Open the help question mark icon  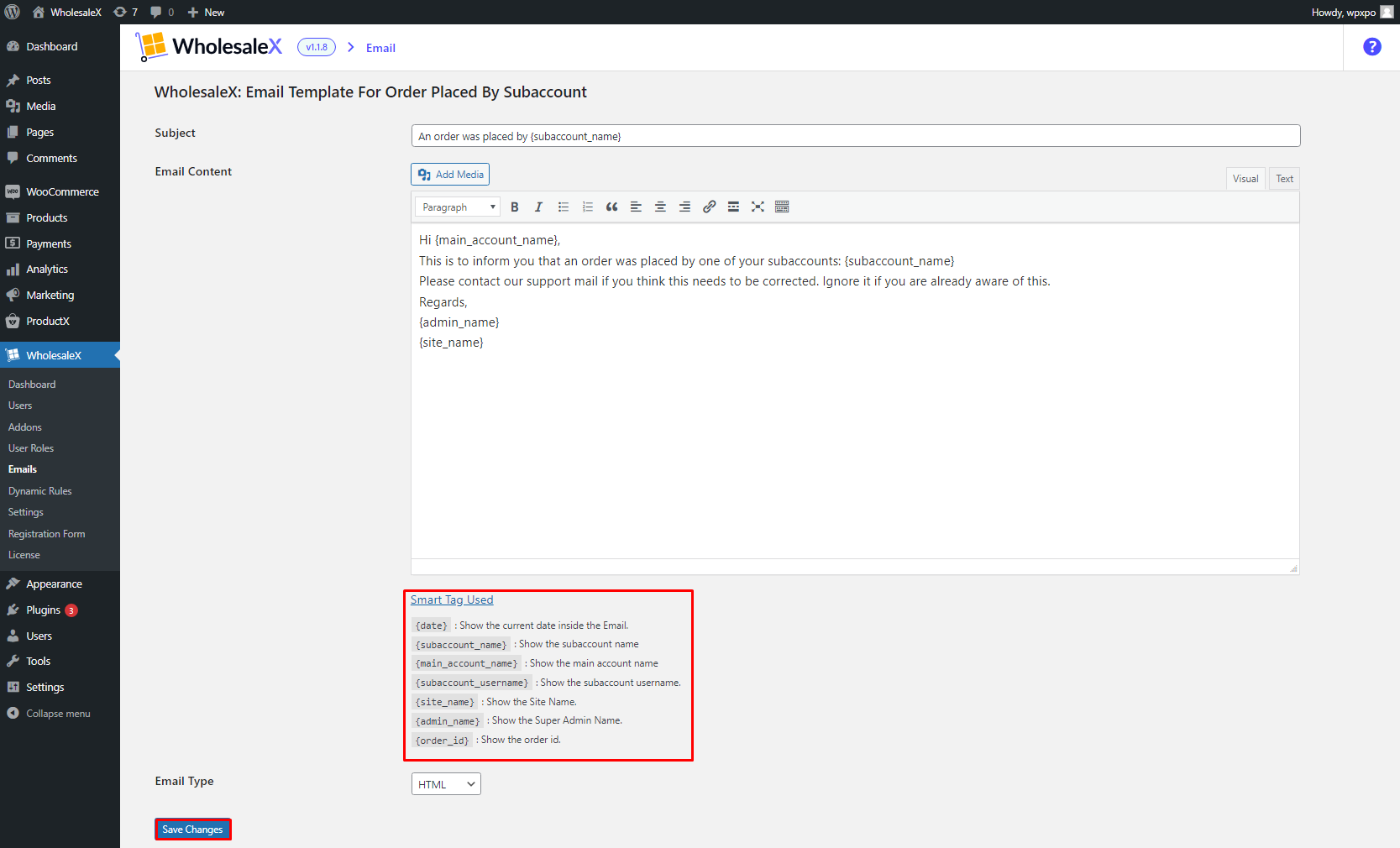[x=1371, y=47]
